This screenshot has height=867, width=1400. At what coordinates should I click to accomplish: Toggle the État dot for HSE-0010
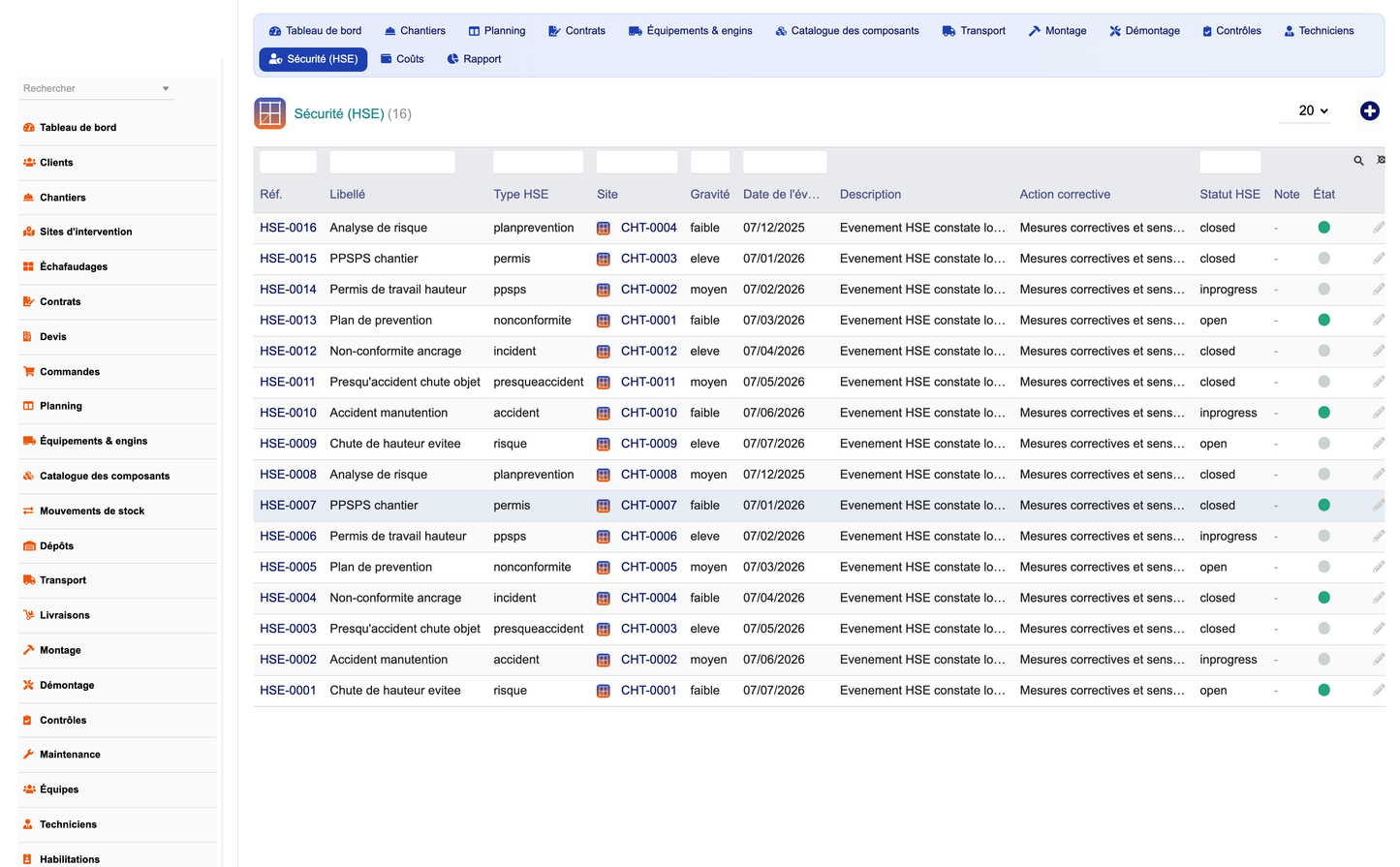pos(1324,413)
